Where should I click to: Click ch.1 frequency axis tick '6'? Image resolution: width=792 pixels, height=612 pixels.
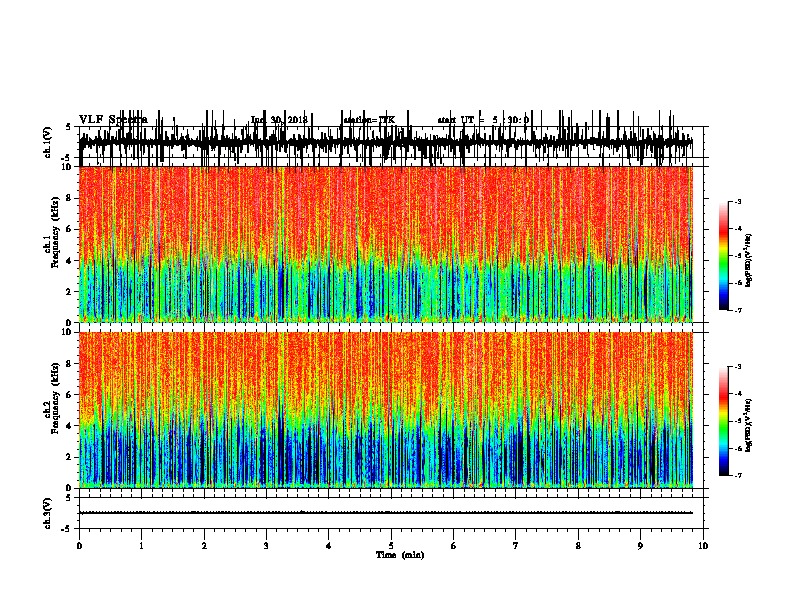click(x=70, y=229)
